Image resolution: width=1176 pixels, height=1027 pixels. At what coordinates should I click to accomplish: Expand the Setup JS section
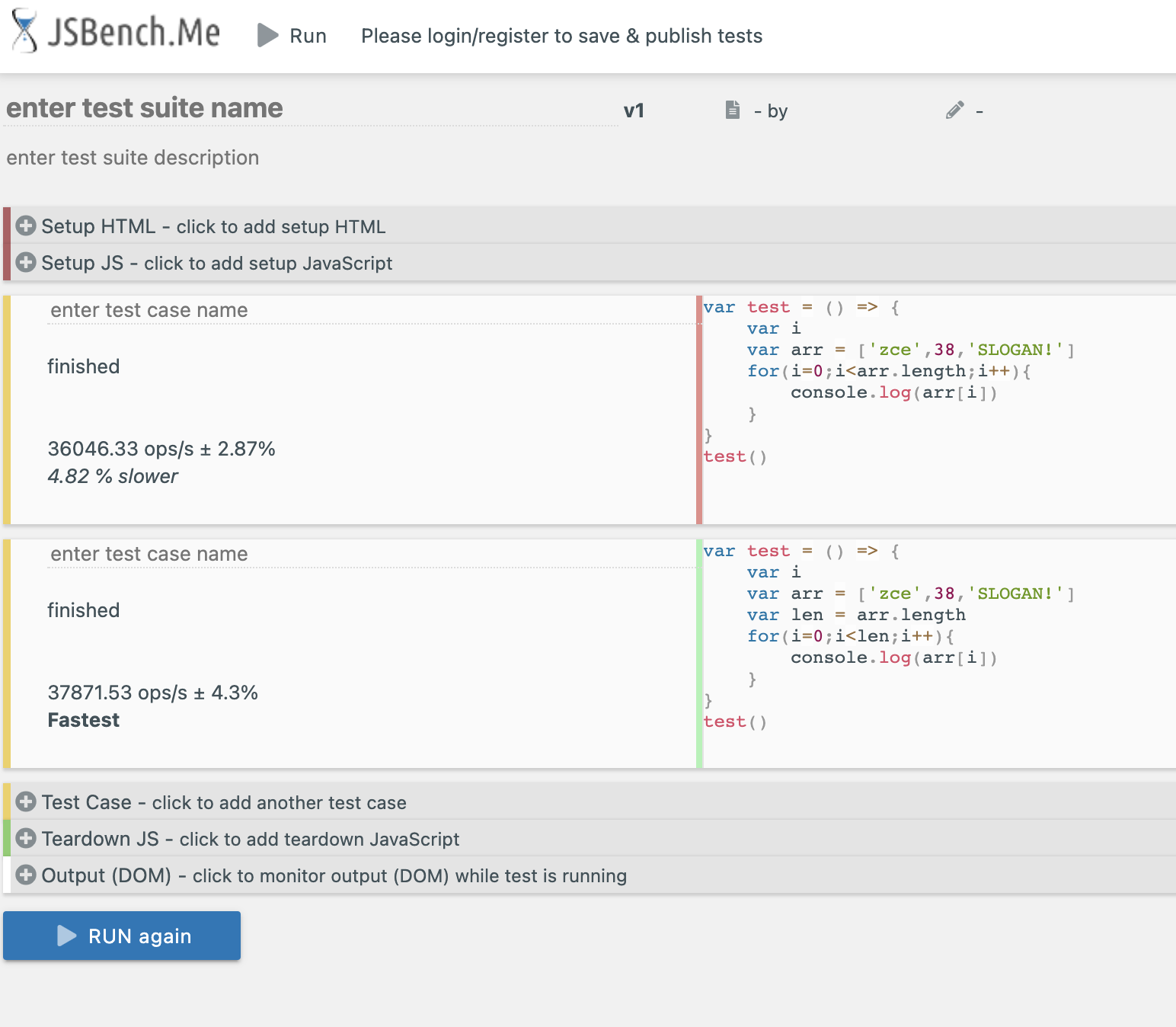pos(217,263)
